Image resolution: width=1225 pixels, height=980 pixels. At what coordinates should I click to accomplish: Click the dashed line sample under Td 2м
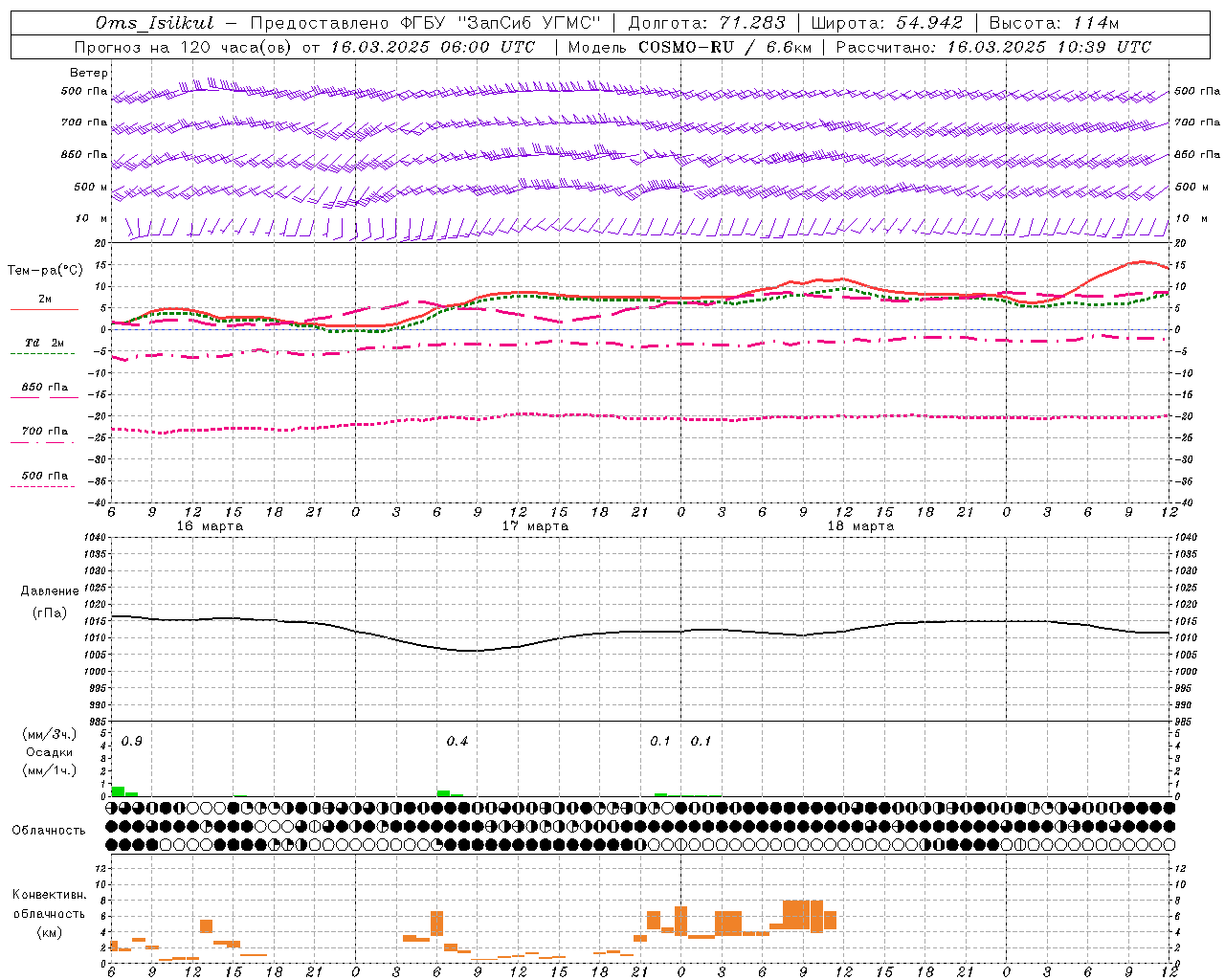pos(42,354)
